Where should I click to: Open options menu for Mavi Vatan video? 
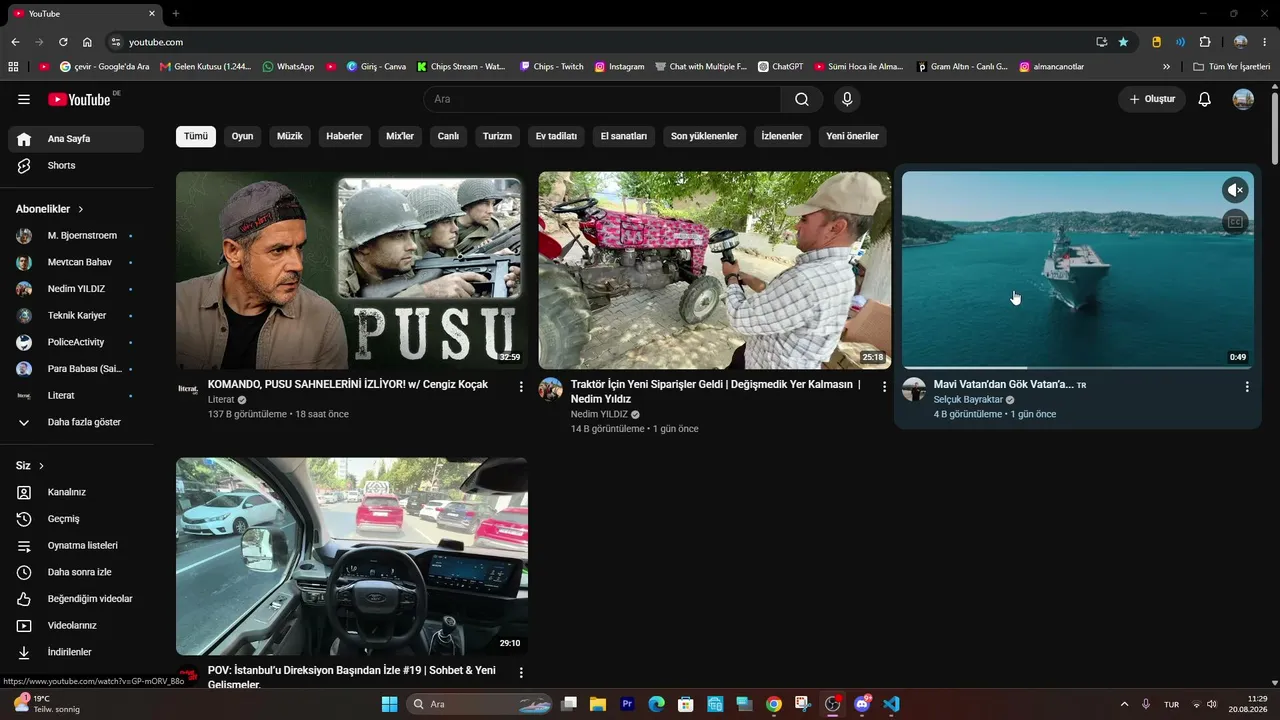1247,386
